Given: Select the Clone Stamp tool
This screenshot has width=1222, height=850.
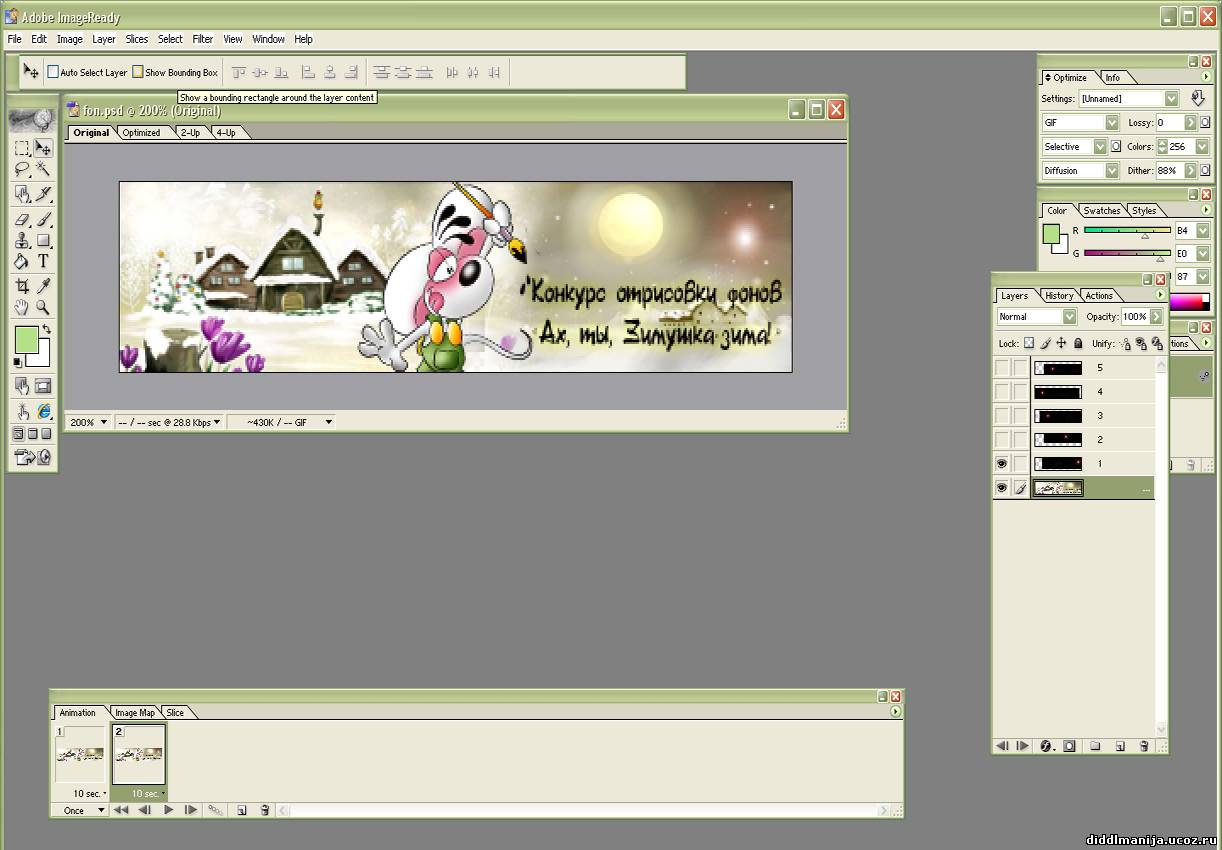Looking at the screenshot, I should pos(22,240).
